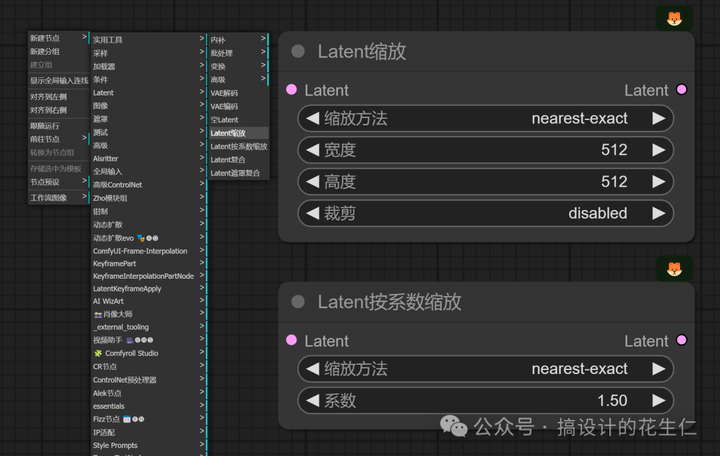Decrease 宽度 with its left arrow

(x=313, y=150)
